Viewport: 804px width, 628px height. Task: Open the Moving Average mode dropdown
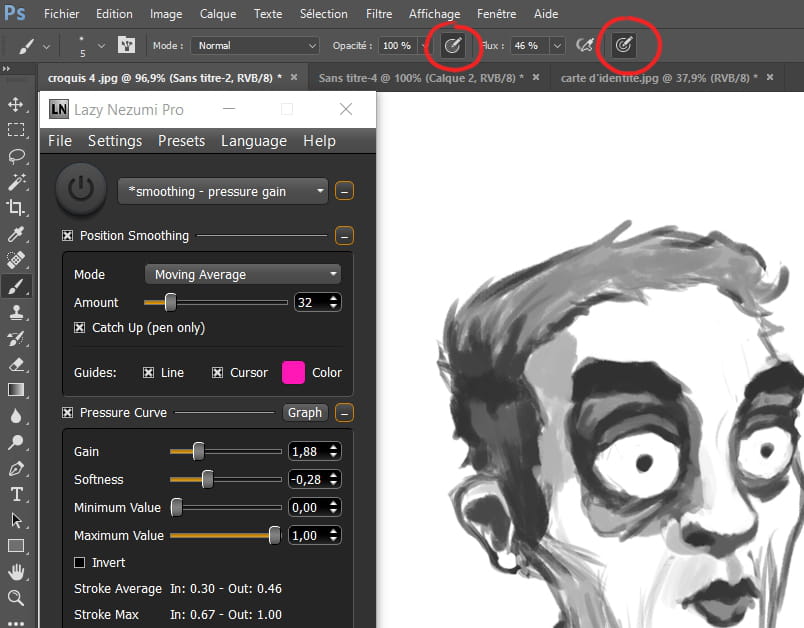click(x=243, y=274)
